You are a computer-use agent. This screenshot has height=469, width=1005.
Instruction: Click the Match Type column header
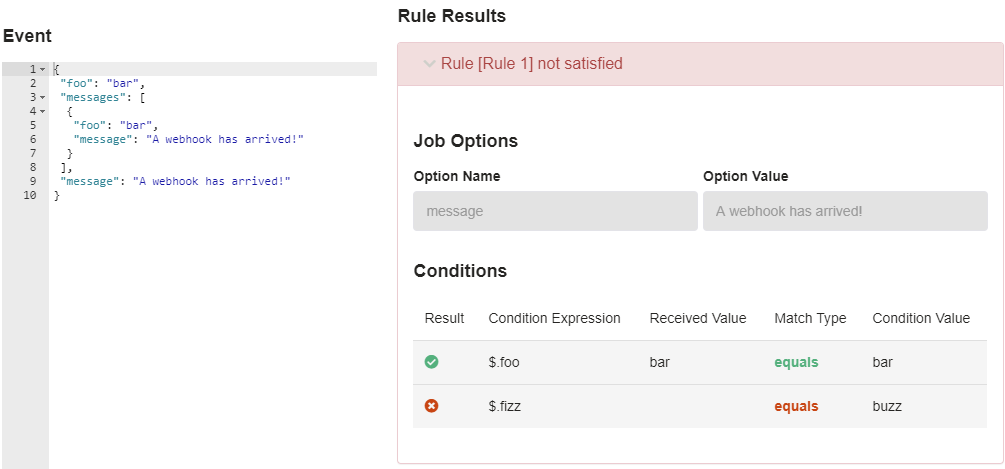[x=810, y=318]
